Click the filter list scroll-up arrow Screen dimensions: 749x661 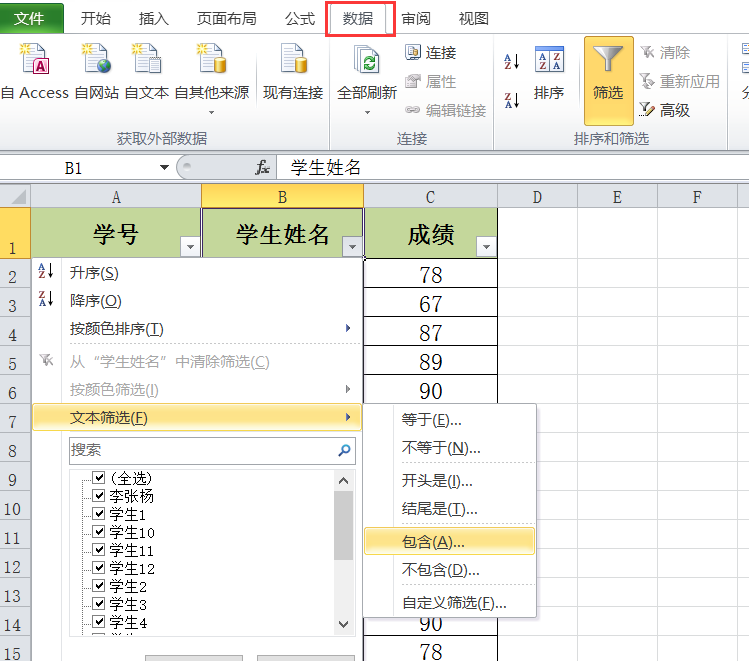click(x=343, y=480)
